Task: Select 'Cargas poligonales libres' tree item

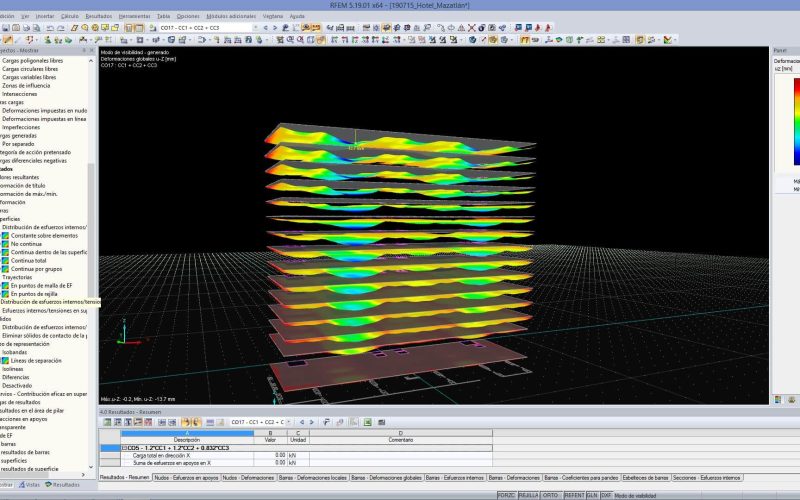Action: 33,60
